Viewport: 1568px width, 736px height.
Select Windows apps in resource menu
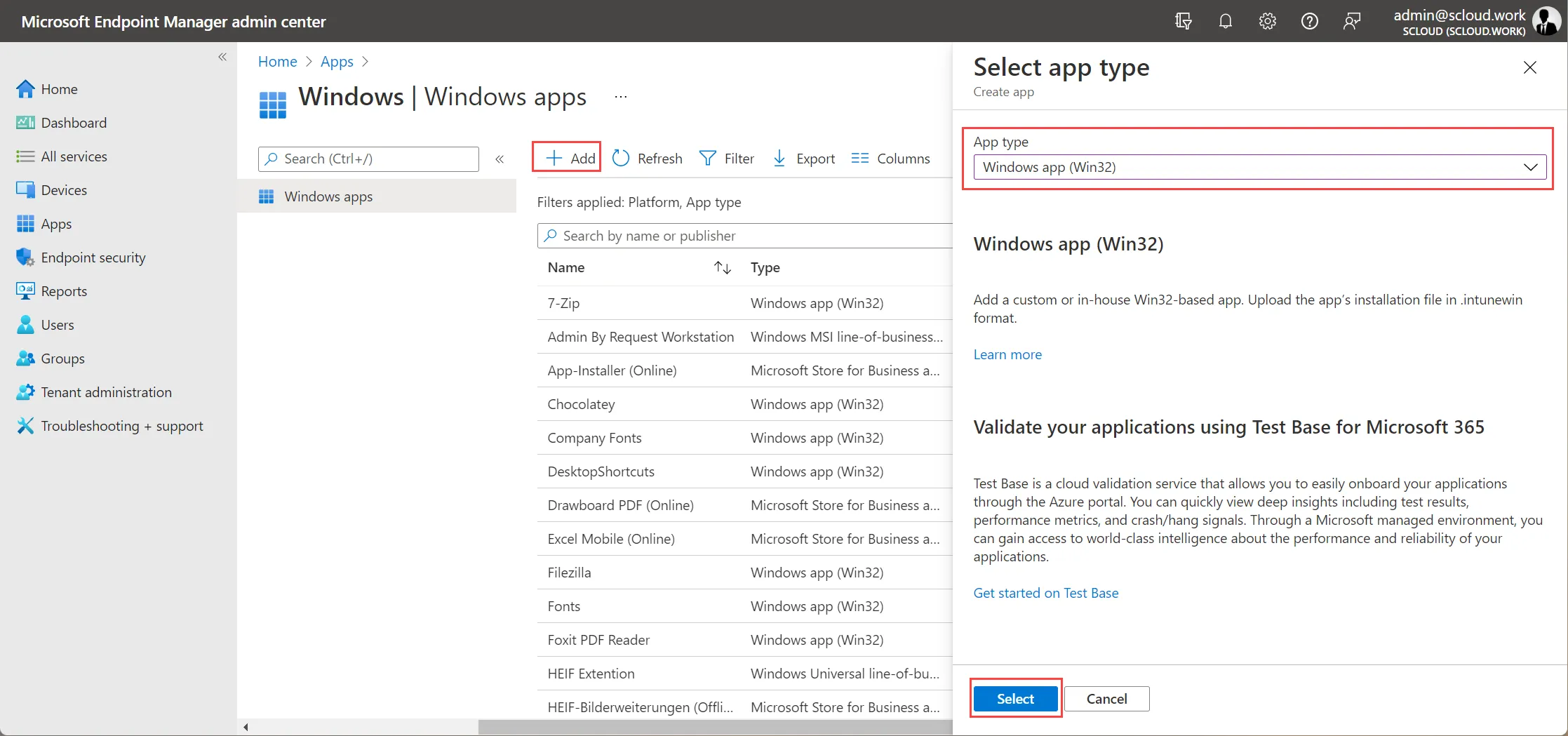[x=377, y=196]
